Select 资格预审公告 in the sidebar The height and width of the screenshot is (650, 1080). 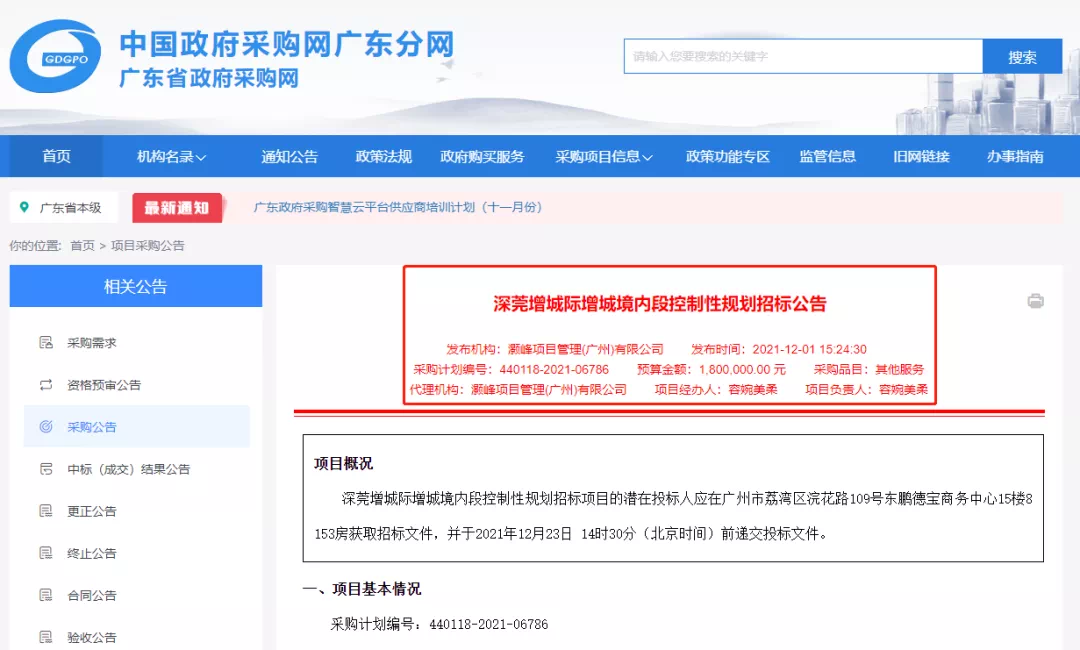click(x=104, y=384)
